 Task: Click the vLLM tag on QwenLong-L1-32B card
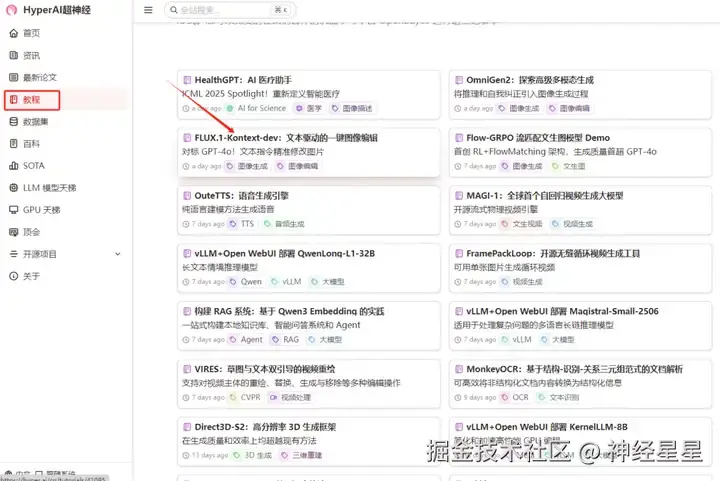(x=287, y=282)
